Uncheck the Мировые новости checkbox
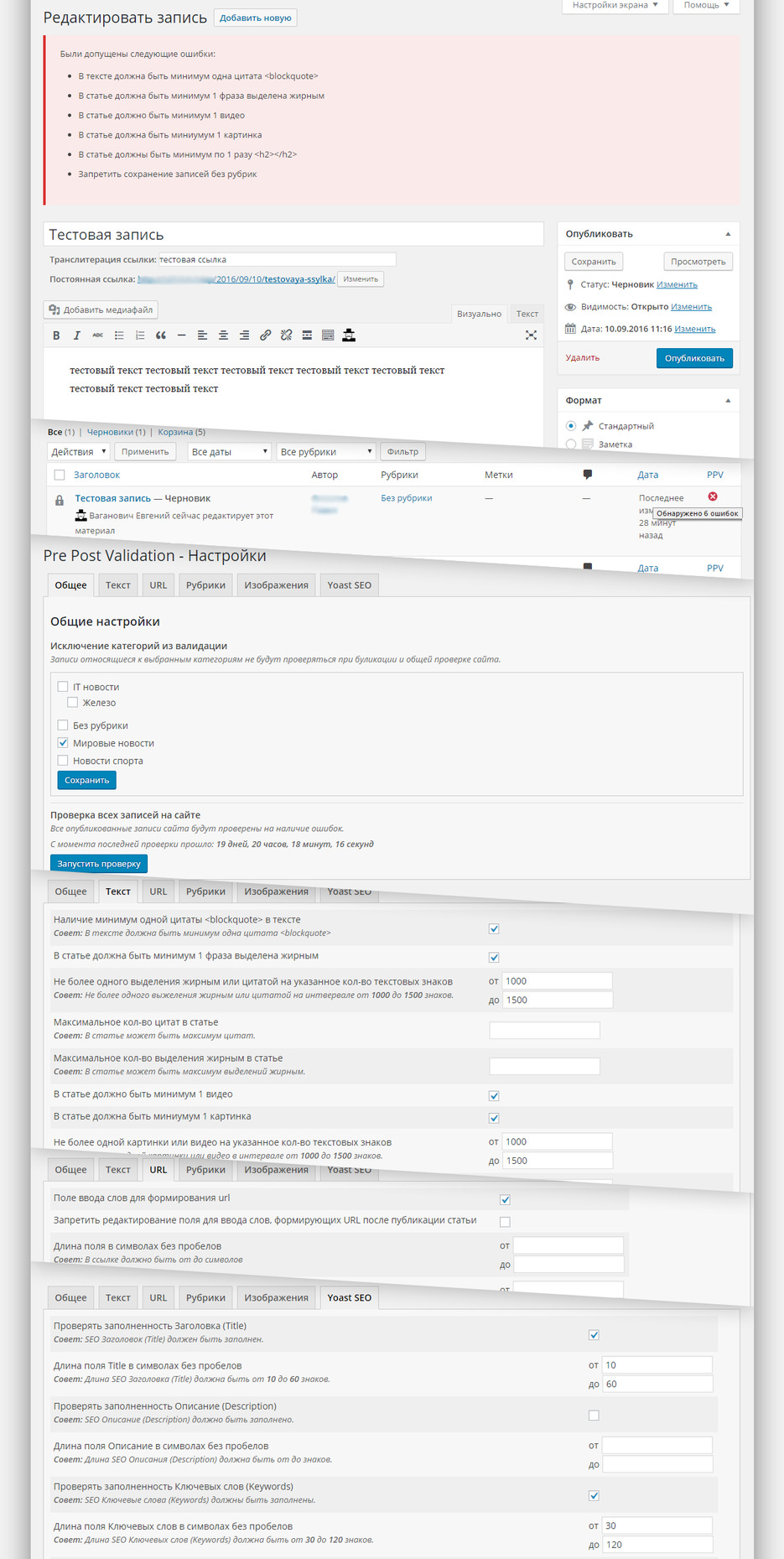Viewport: 784px width, 1559px height. pyautogui.click(x=63, y=743)
